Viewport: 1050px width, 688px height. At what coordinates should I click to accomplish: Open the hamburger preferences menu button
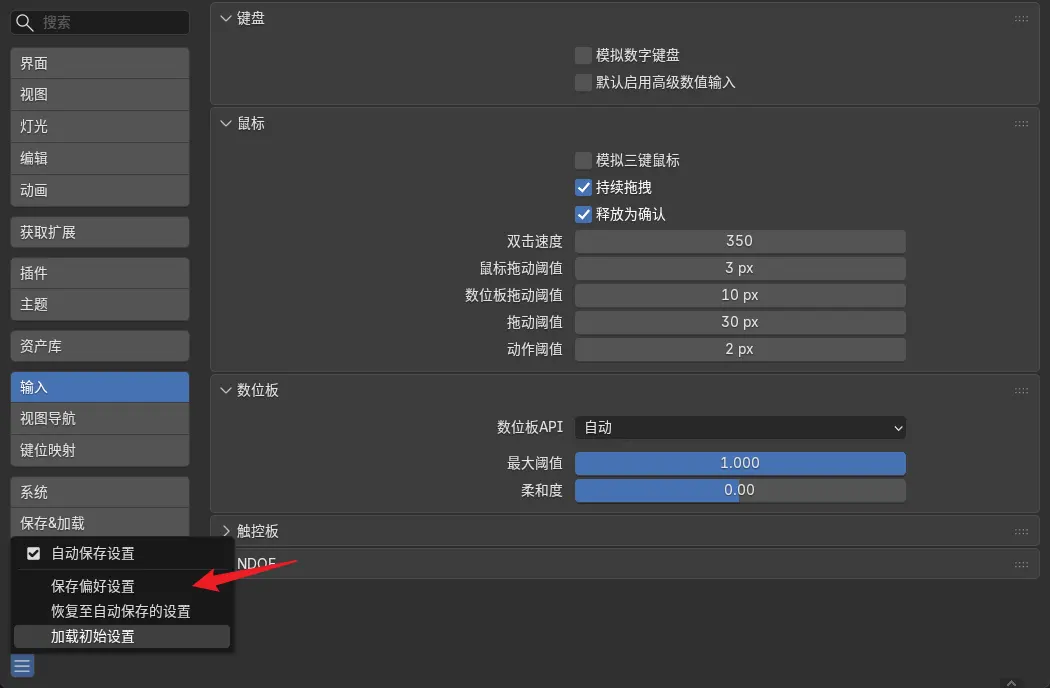coord(22,666)
